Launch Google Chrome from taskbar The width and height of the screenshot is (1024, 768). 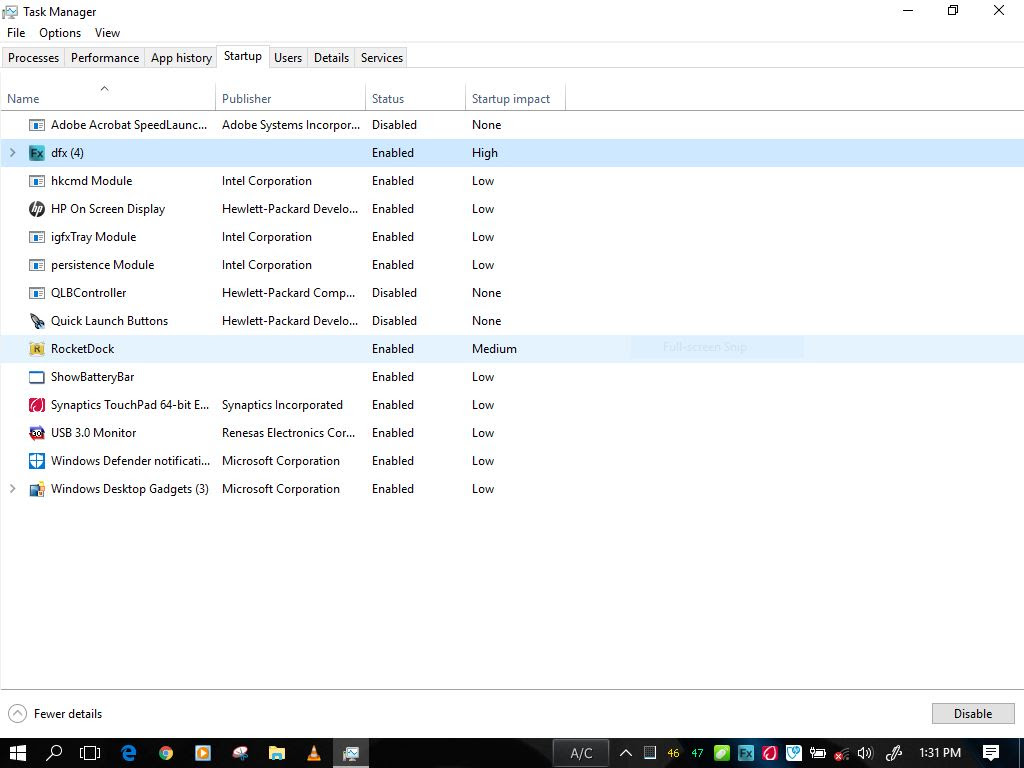point(166,753)
